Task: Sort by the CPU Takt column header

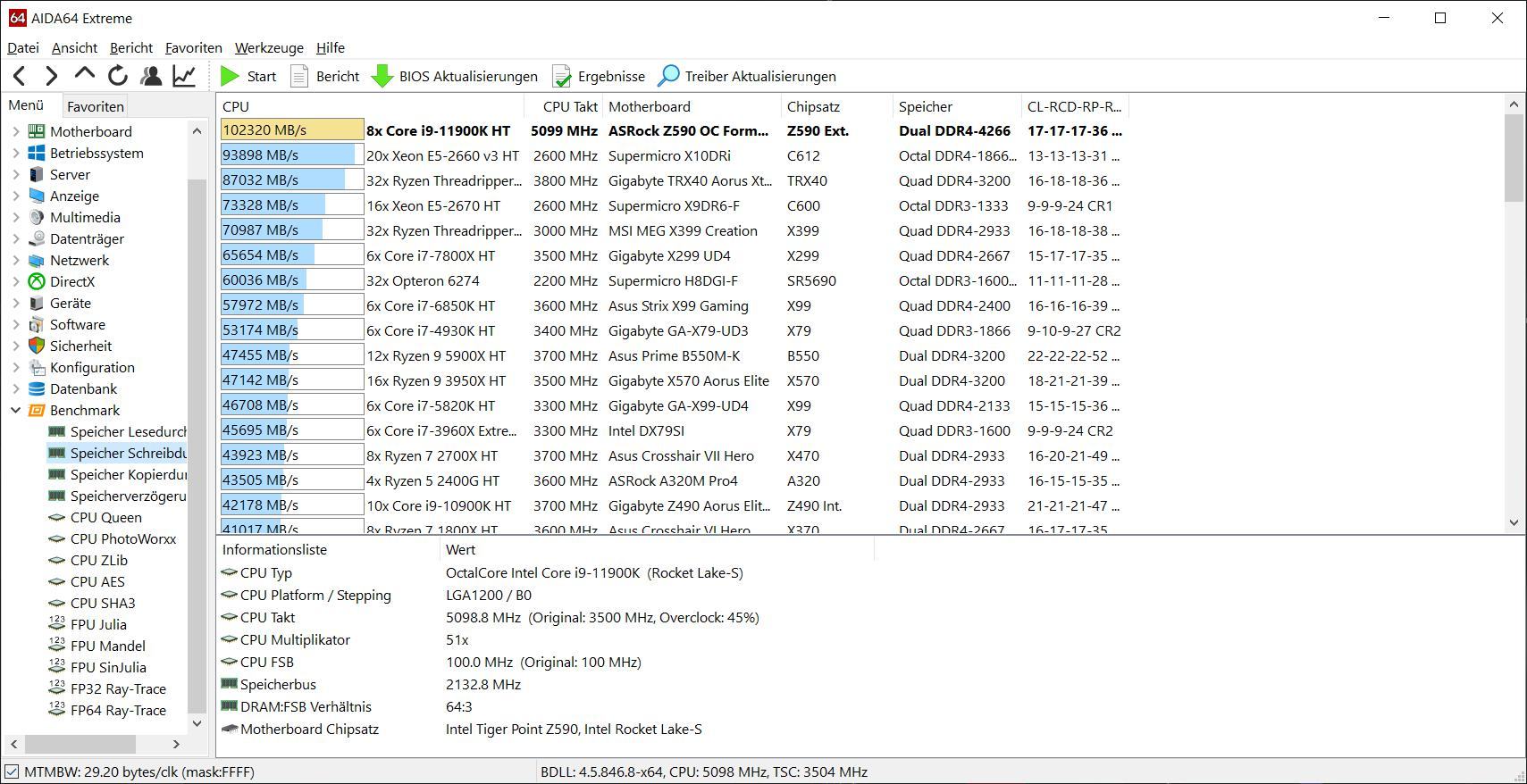Action: point(564,106)
